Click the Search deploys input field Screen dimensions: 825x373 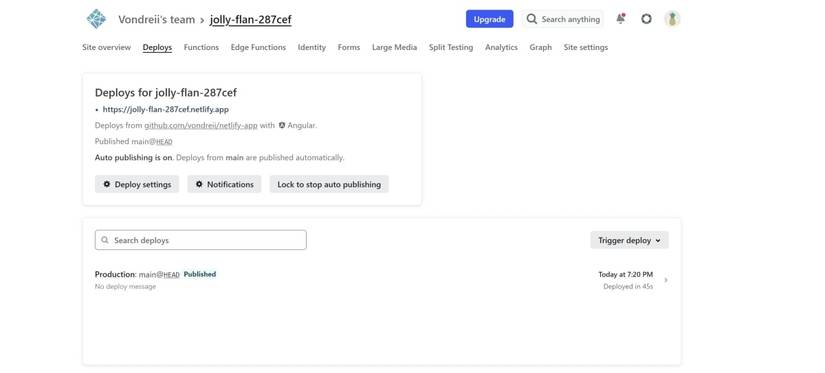(x=200, y=240)
